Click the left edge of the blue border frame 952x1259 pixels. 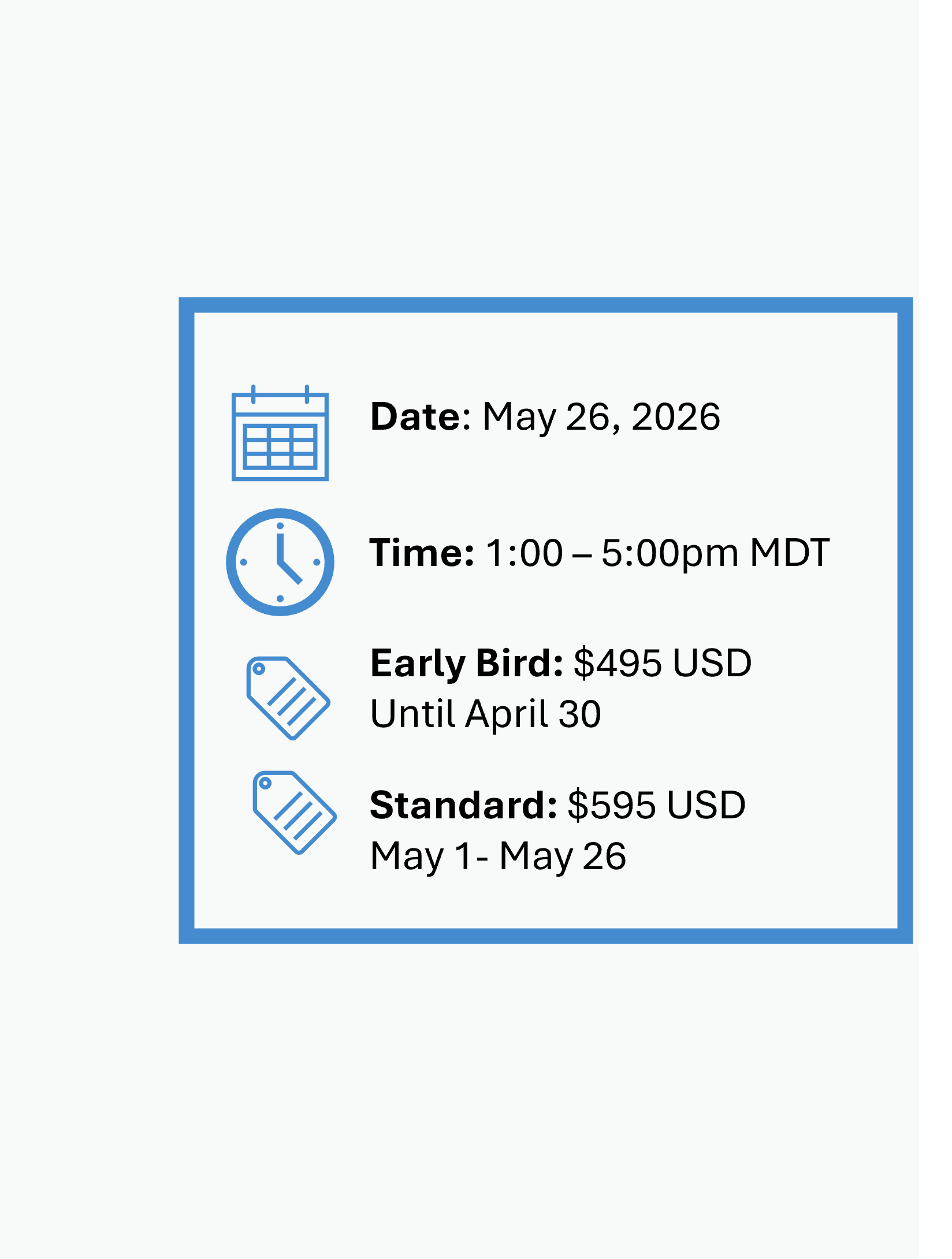[187, 620]
